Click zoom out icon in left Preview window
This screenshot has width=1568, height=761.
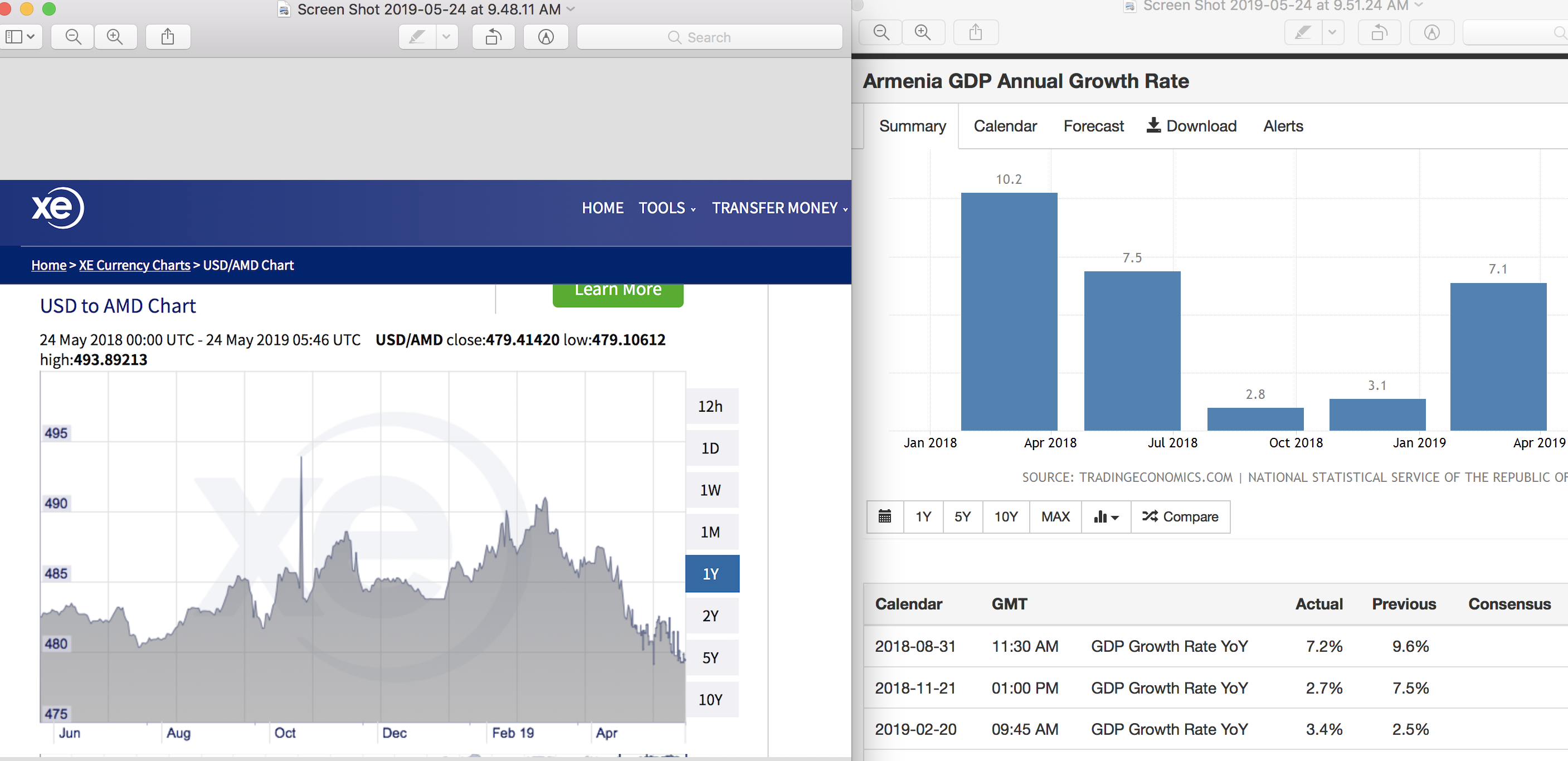click(x=73, y=37)
